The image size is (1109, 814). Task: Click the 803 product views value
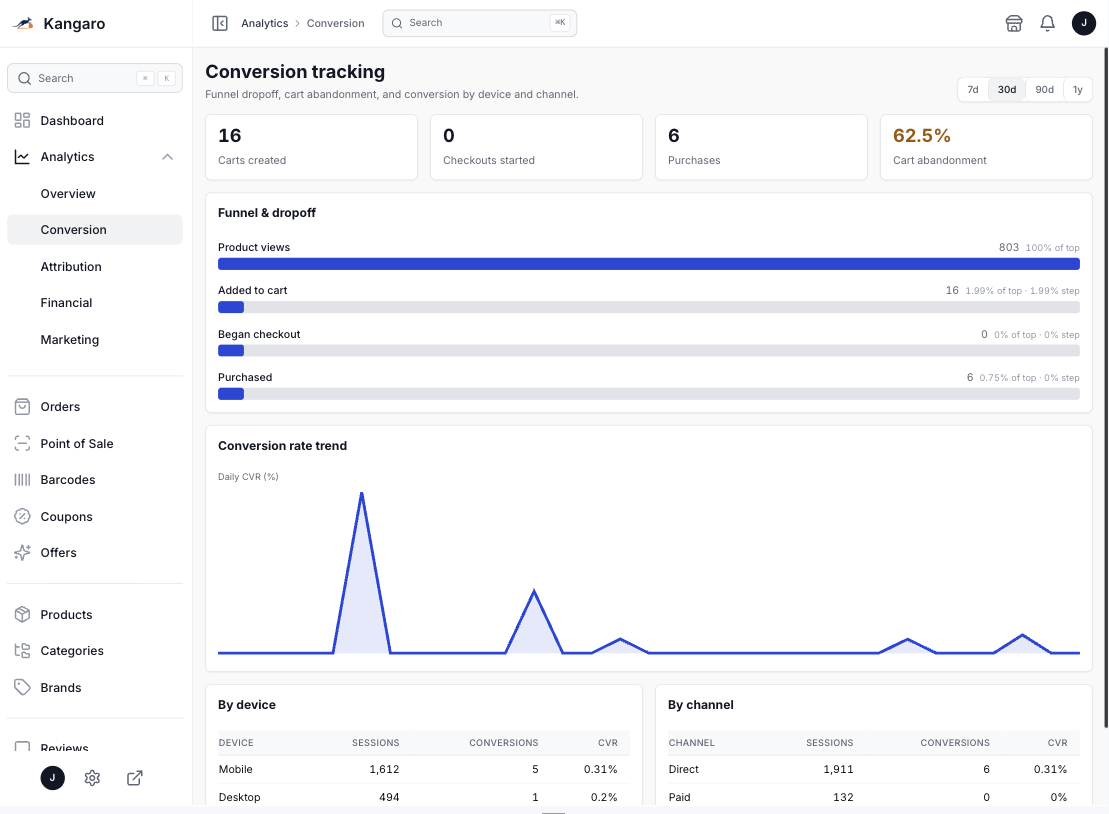pos(1009,248)
